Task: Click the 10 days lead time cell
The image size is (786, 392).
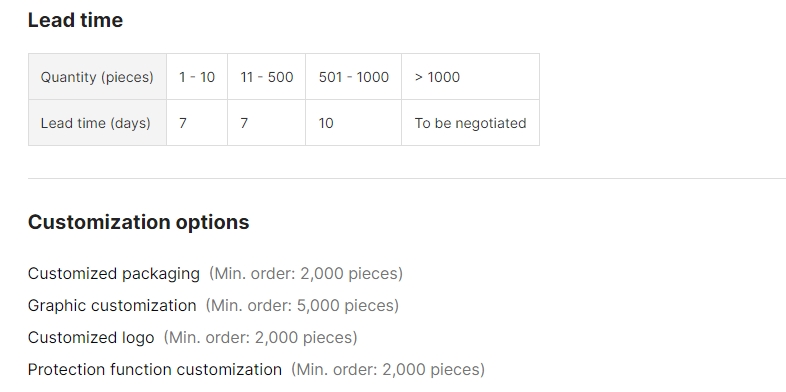Action: 354,123
